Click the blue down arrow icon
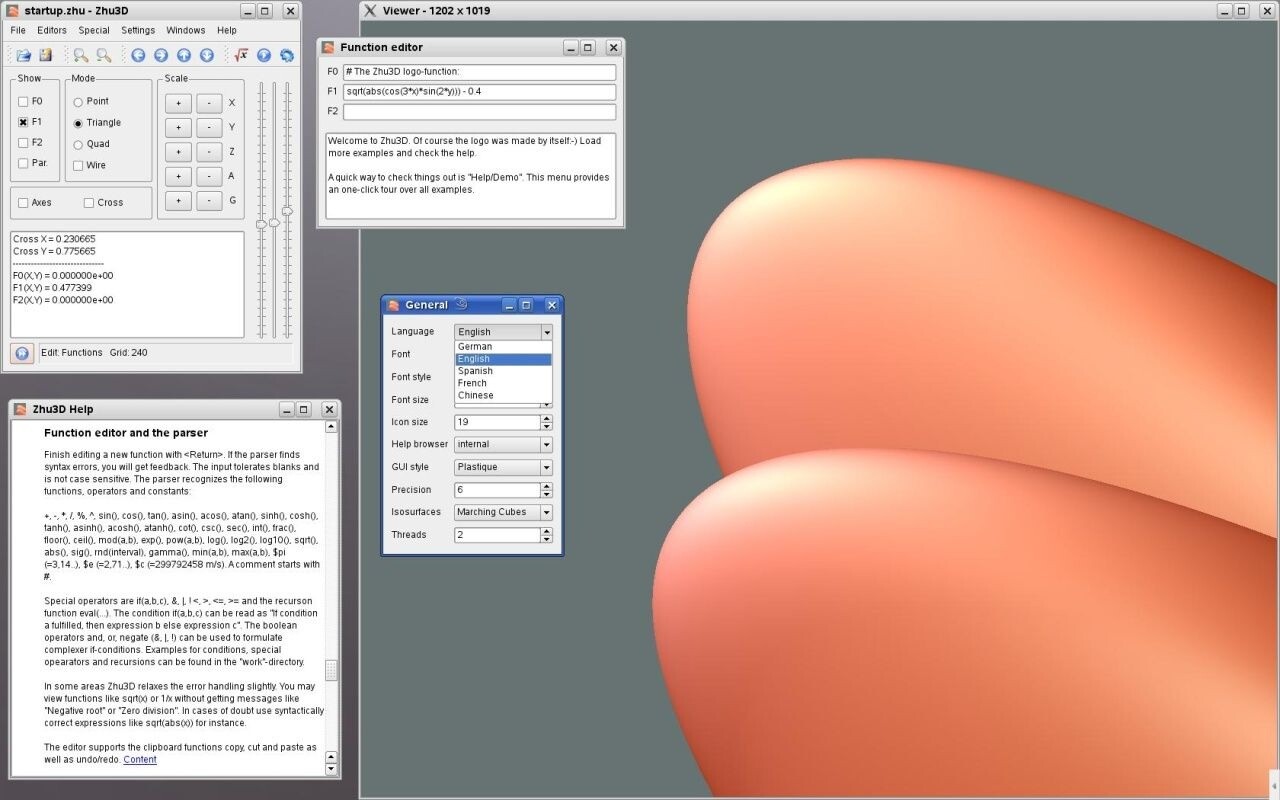 (206, 56)
